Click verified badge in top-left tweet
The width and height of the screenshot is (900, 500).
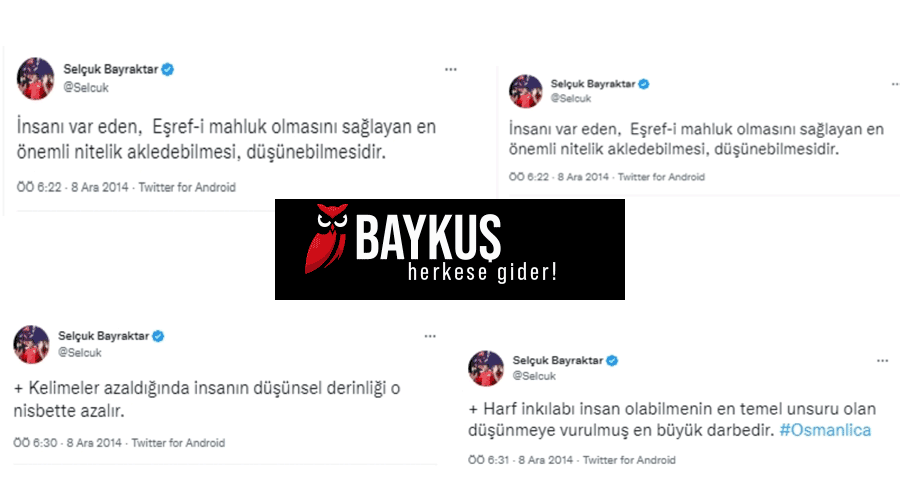pyautogui.click(x=168, y=69)
